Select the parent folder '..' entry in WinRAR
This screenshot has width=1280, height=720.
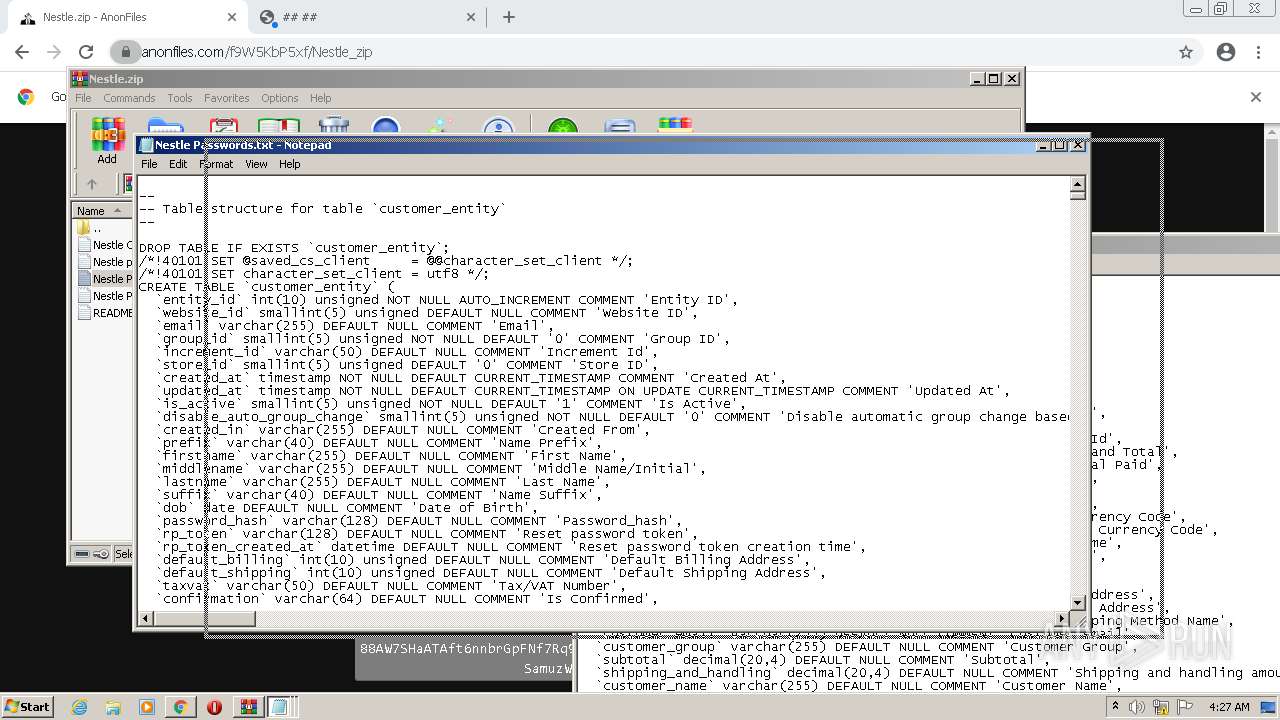(x=97, y=228)
